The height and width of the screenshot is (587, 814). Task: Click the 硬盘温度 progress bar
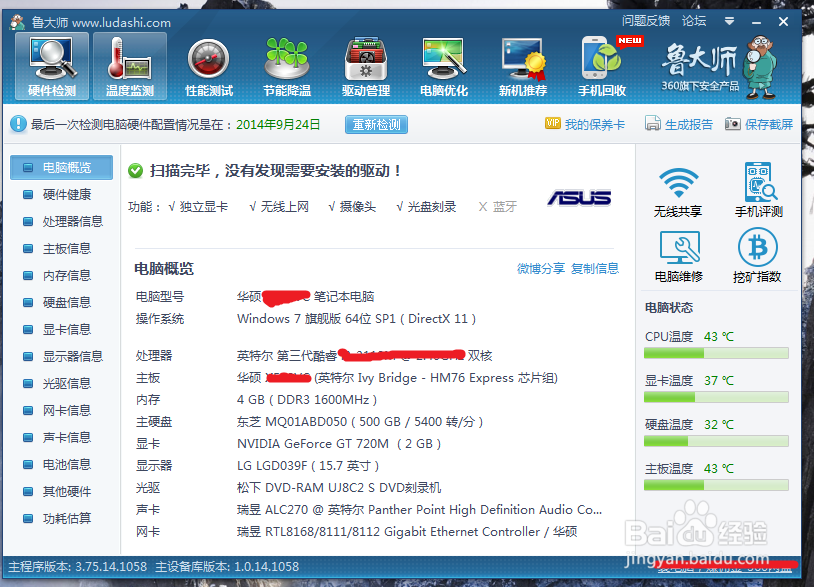pyautogui.click(x=716, y=441)
